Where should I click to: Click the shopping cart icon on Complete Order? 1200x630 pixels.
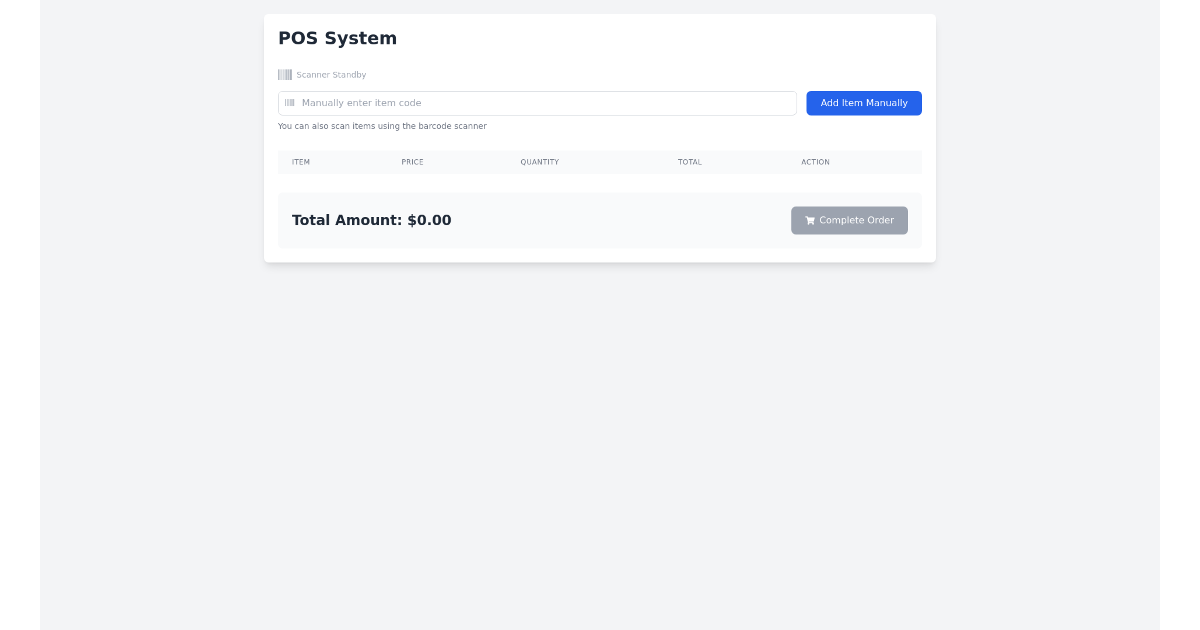pyautogui.click(x=810, y=220)
